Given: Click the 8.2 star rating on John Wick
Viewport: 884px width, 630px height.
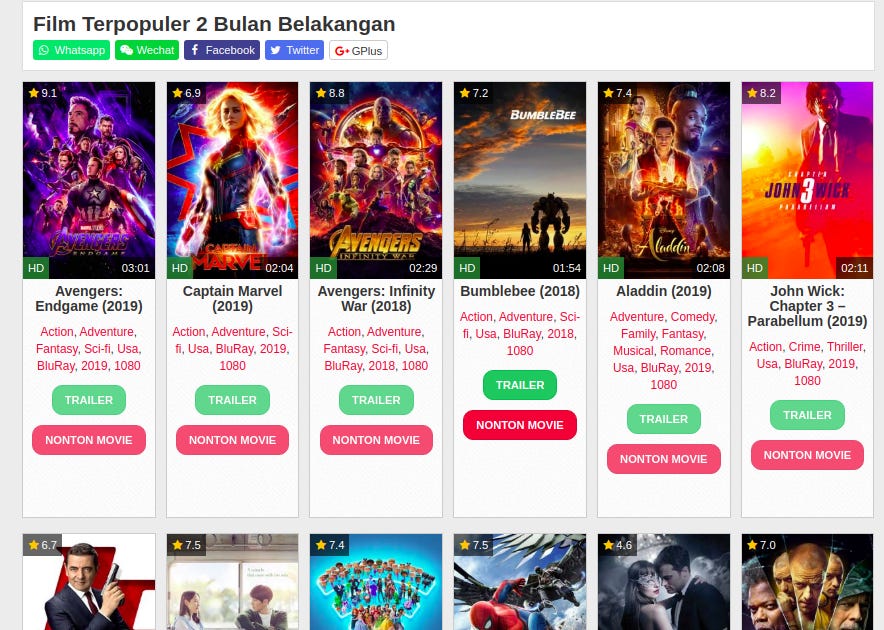Looking at the screenshot, I should pos(762,93).
